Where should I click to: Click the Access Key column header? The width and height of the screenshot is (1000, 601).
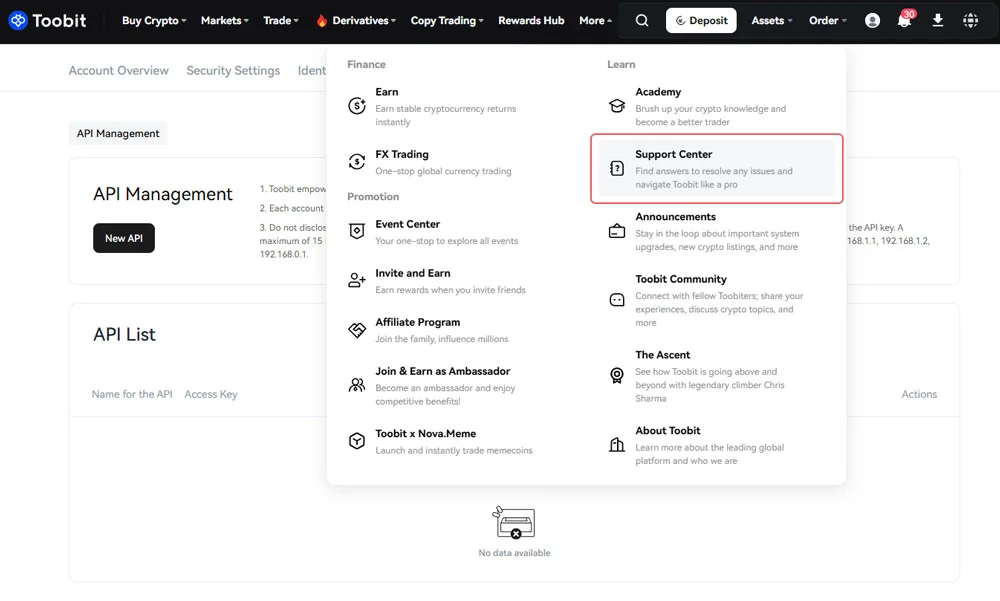[x=211, y=394]
